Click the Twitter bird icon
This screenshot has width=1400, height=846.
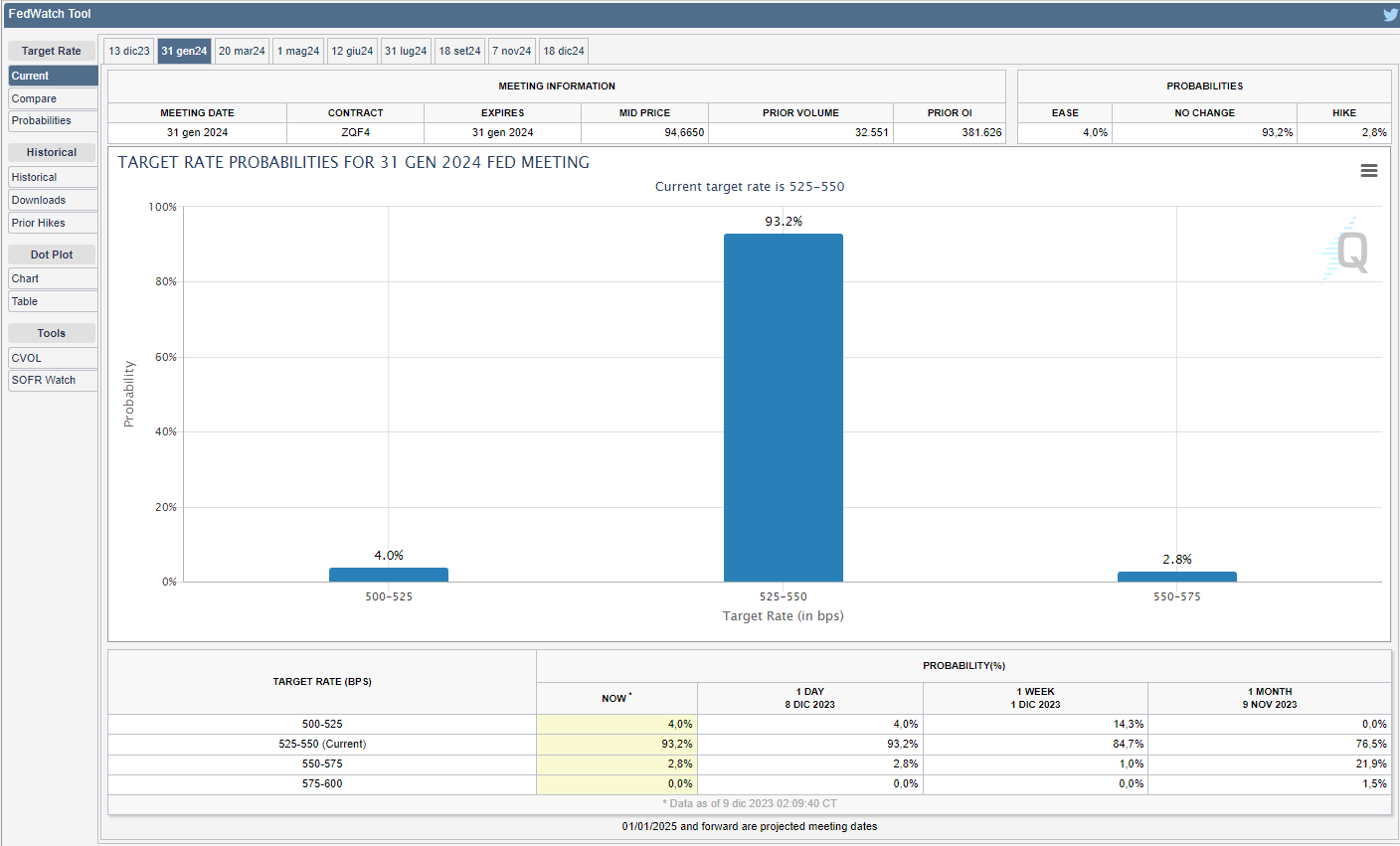tap(1389, 14)
